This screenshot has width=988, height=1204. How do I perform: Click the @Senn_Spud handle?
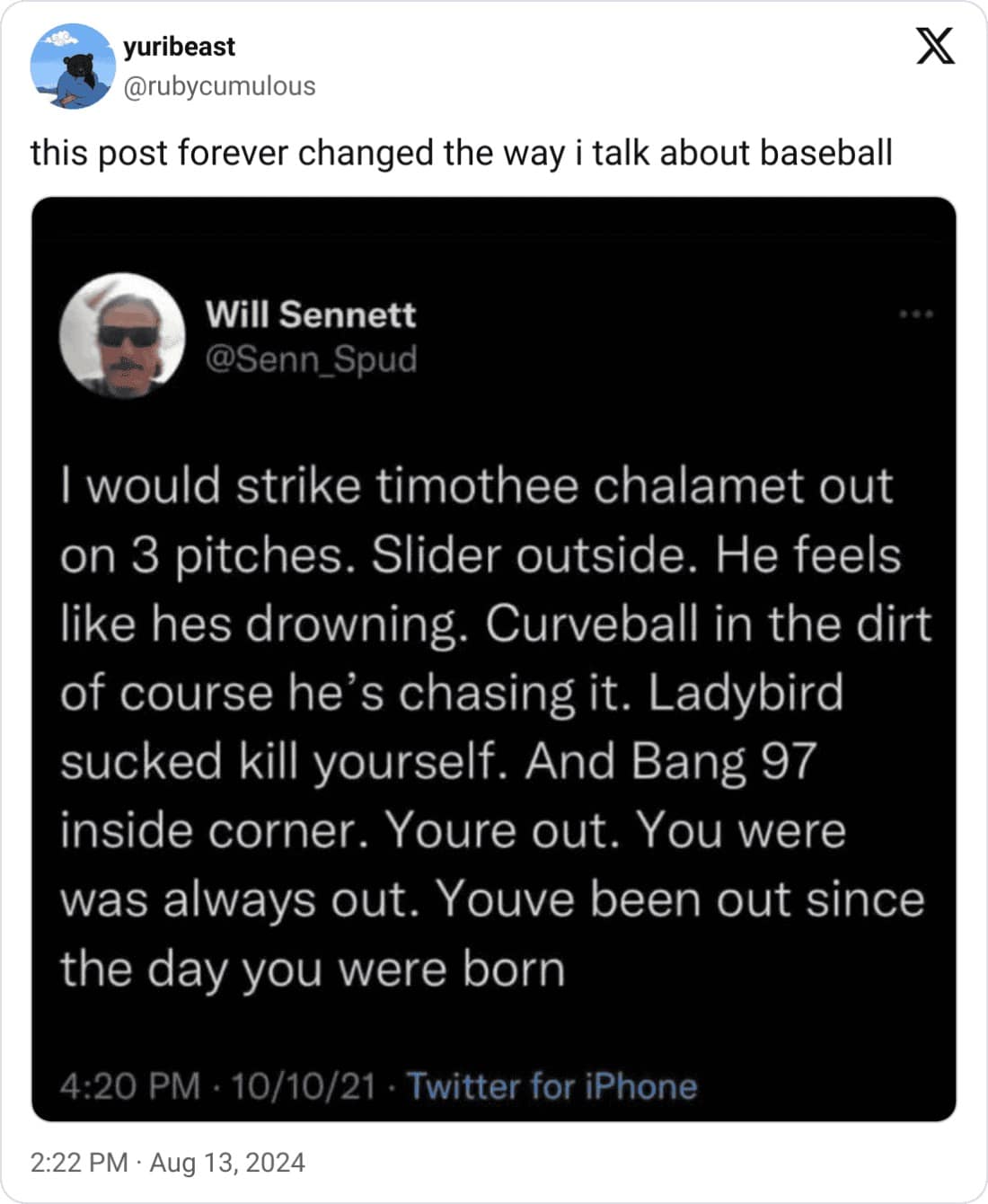311,359
